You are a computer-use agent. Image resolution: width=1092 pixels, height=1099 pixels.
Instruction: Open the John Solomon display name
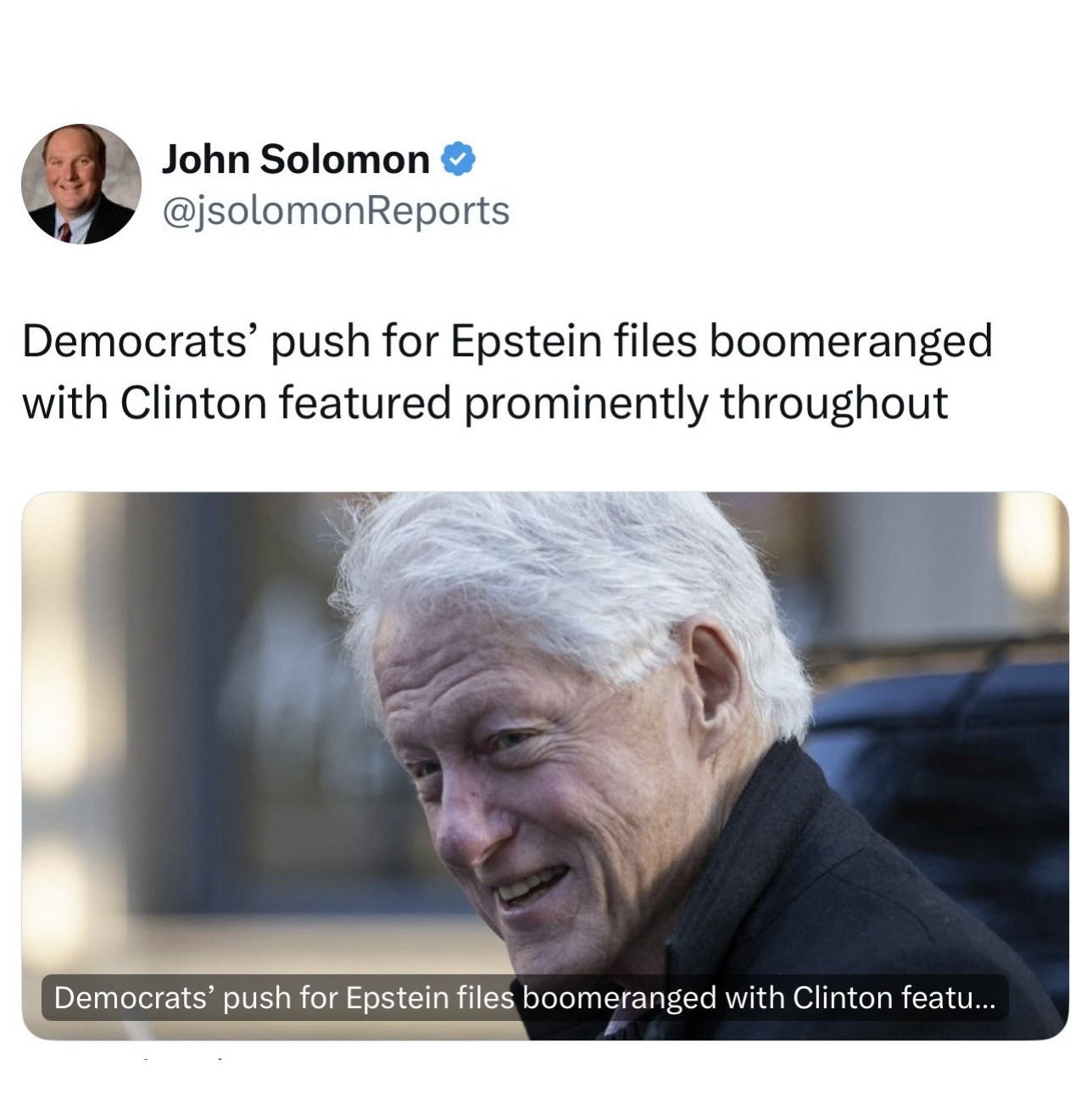296,159
